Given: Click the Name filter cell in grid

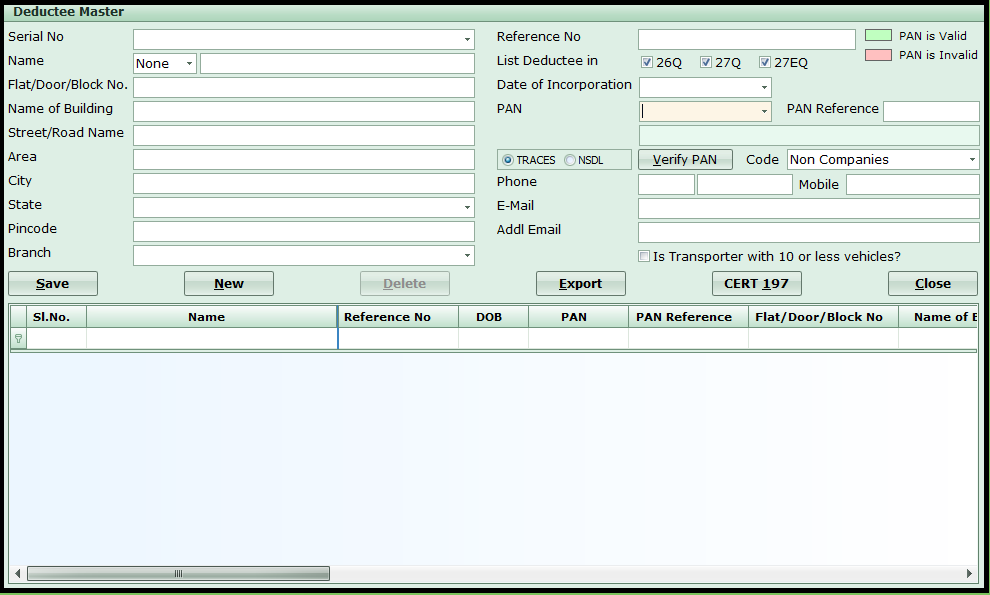Looking at the screenshot, I should (x=212, y=339).
